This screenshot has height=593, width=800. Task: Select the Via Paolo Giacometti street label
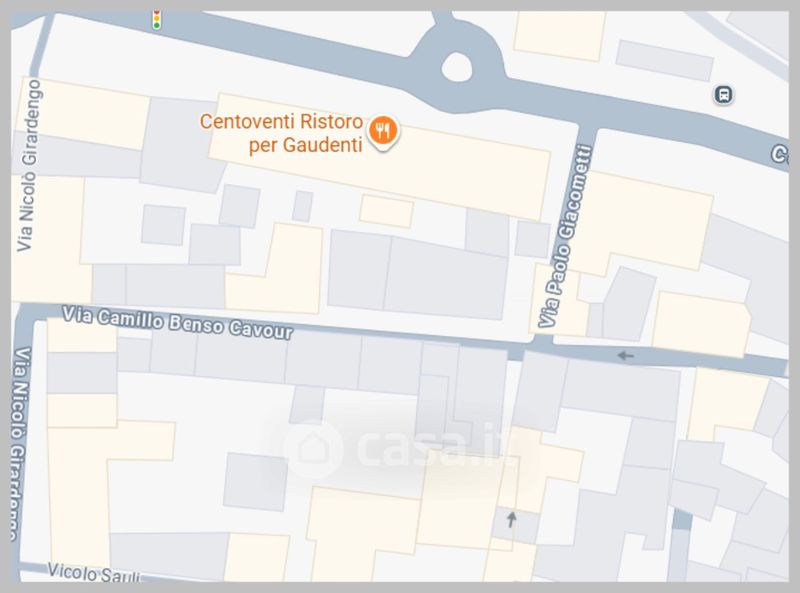pyautogui.click(x=565, y=236)
